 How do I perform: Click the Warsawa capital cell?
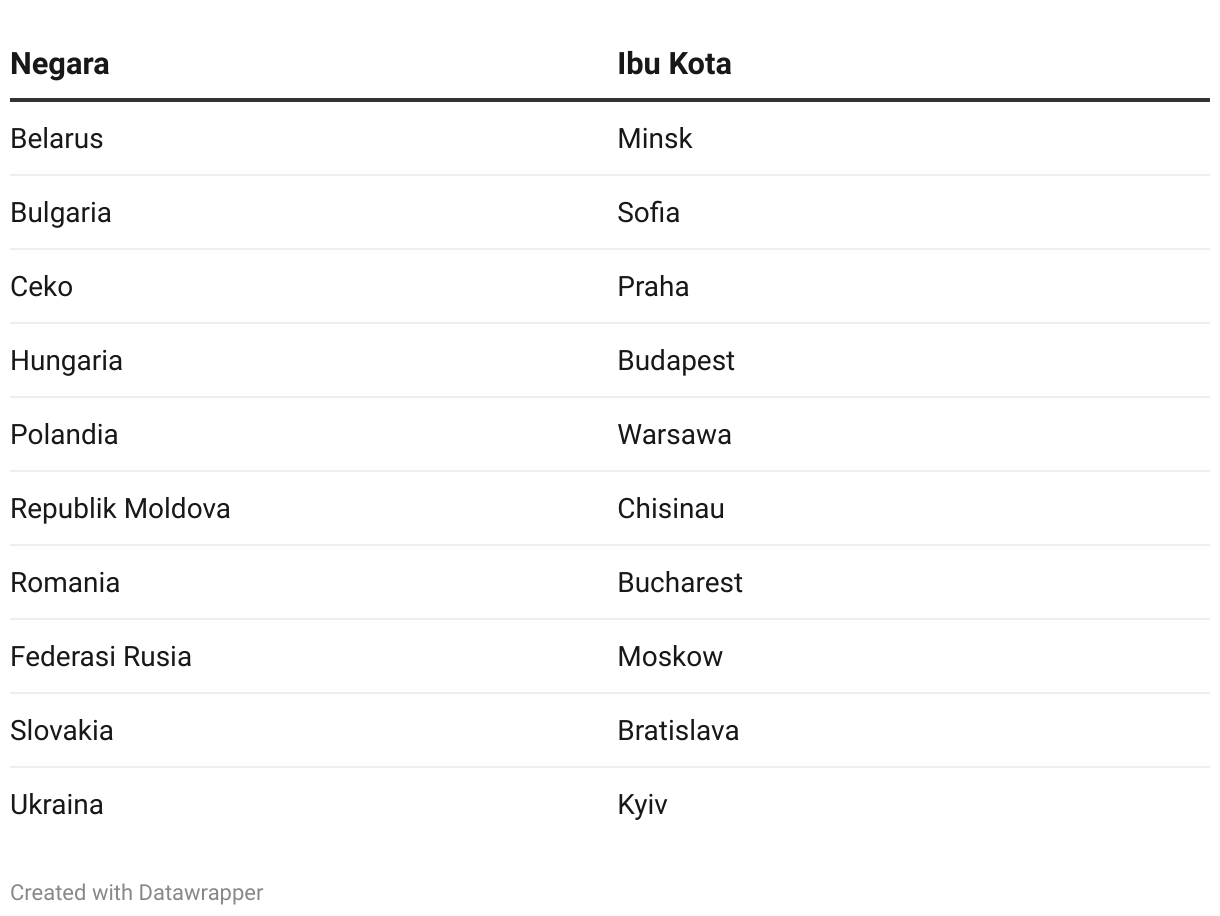point(674,434)
